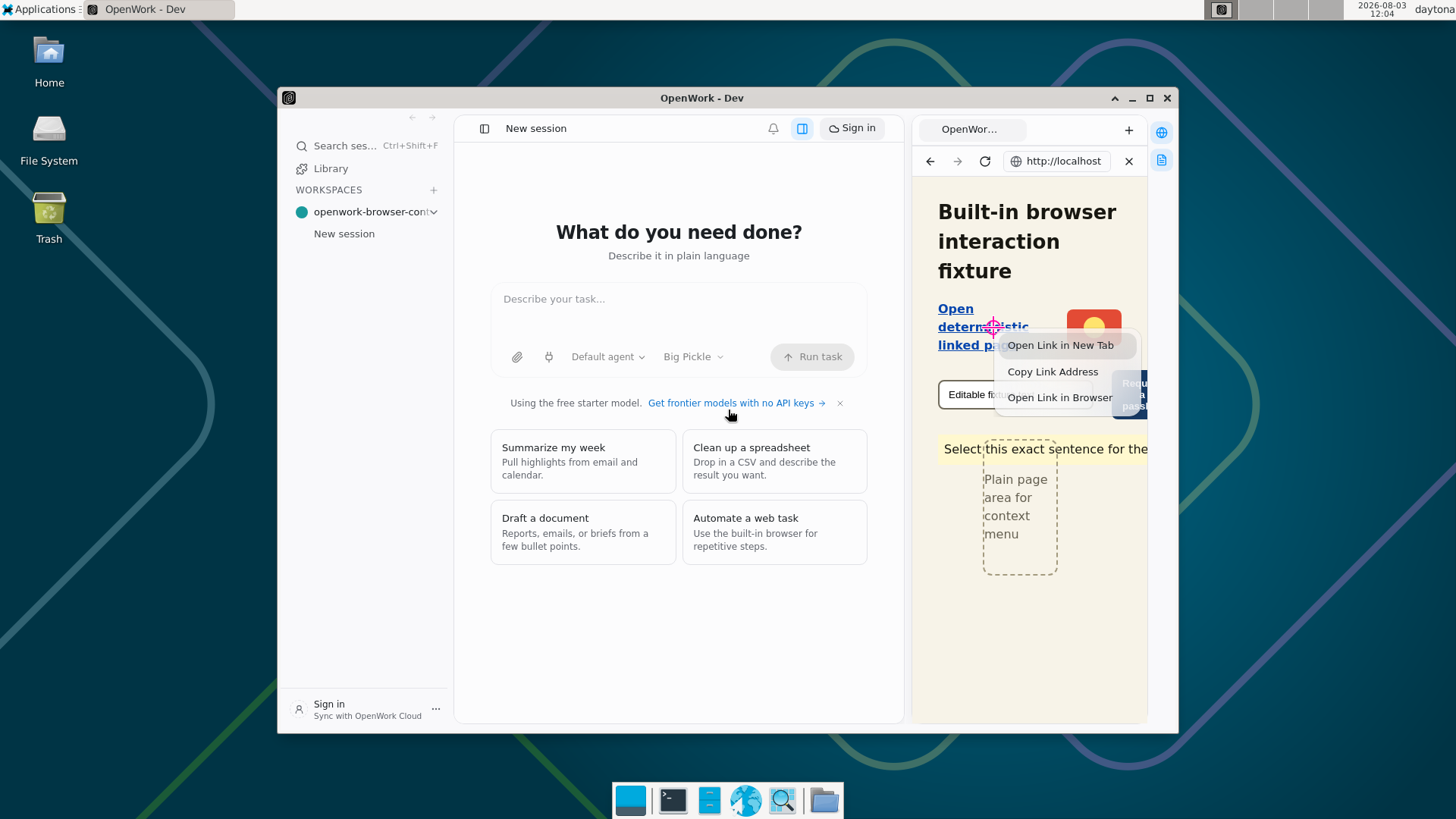Click the built-in browser interaction fixture heading
Image resolution: width=1456 pixels, height=819 pixels.
1028,242
